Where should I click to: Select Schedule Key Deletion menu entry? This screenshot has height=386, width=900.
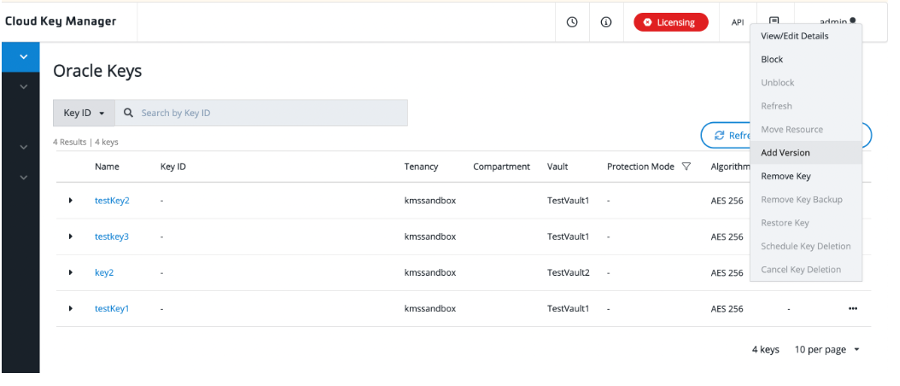pyautogui.click(x=805, y=246)
